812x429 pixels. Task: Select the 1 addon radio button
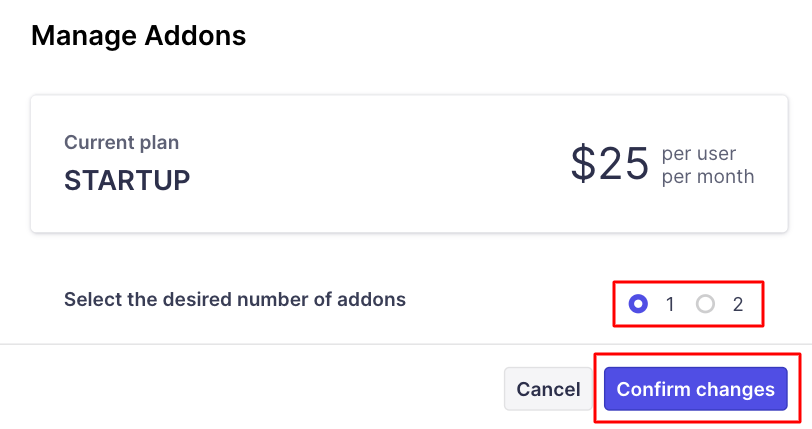click(x=640, y=304)
